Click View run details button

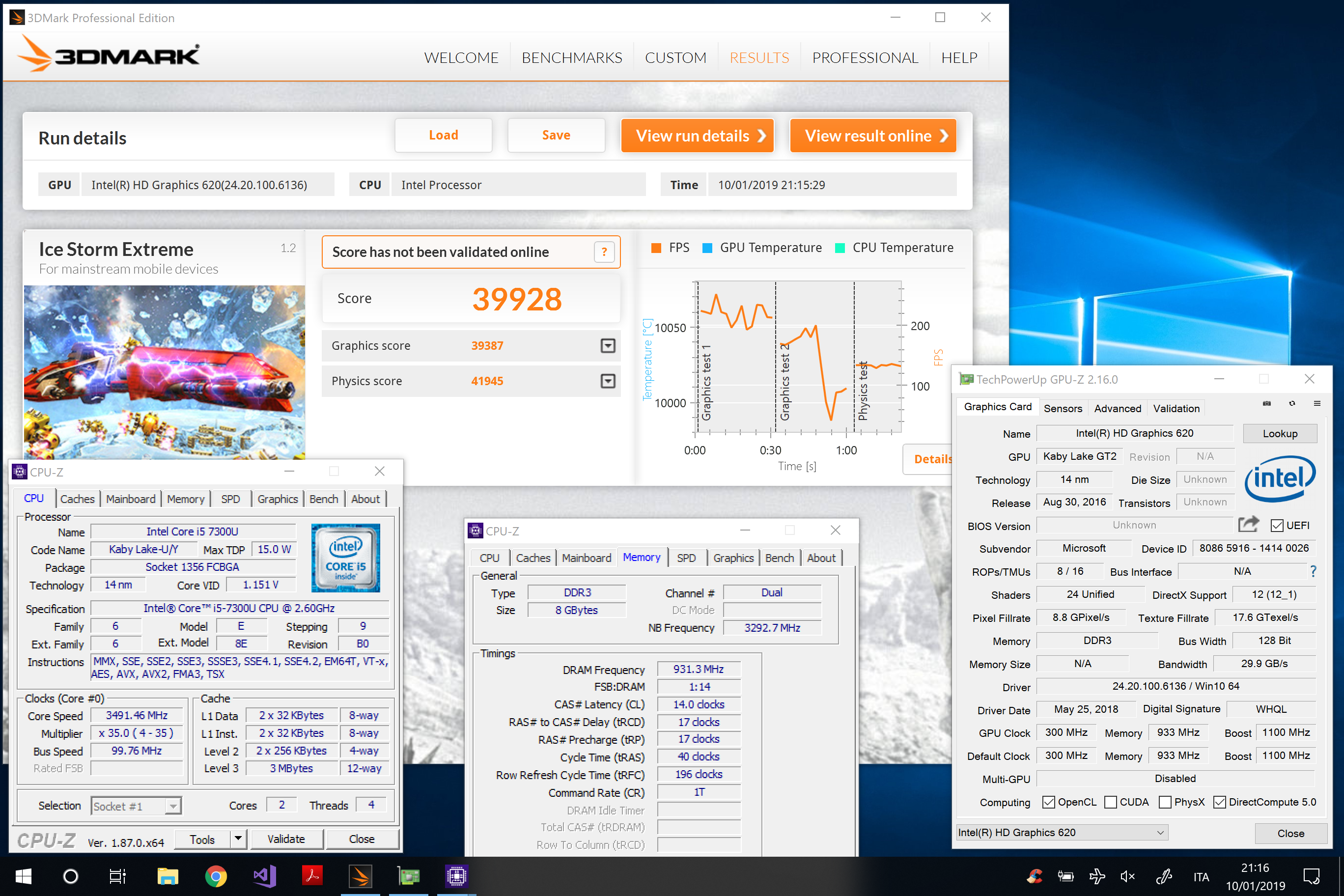[697, 136]
